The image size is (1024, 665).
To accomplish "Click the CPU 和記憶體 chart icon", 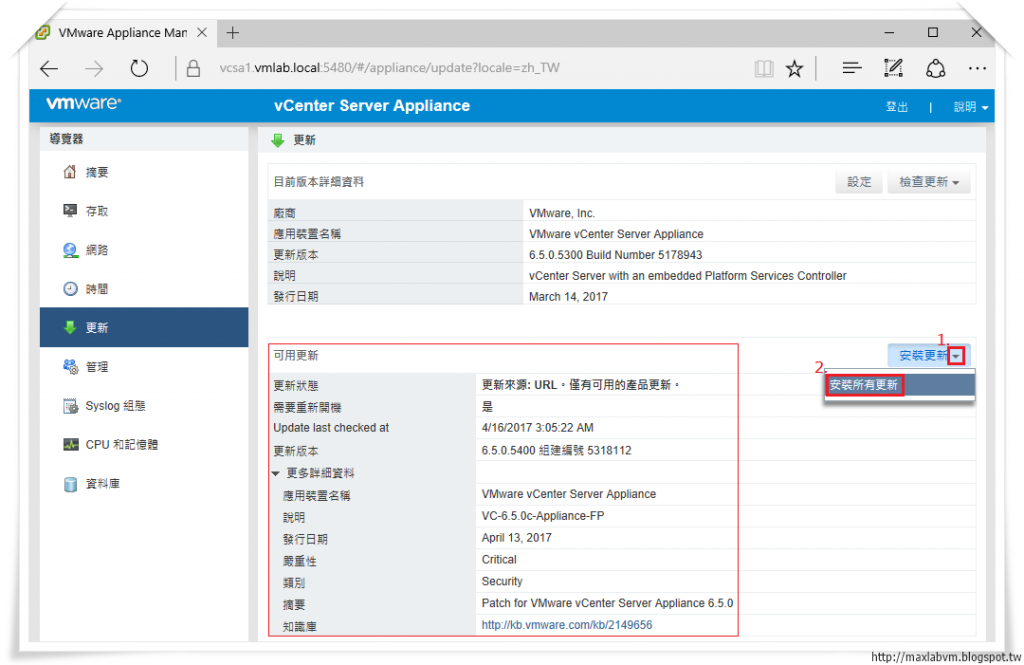I will pos(70,444).
